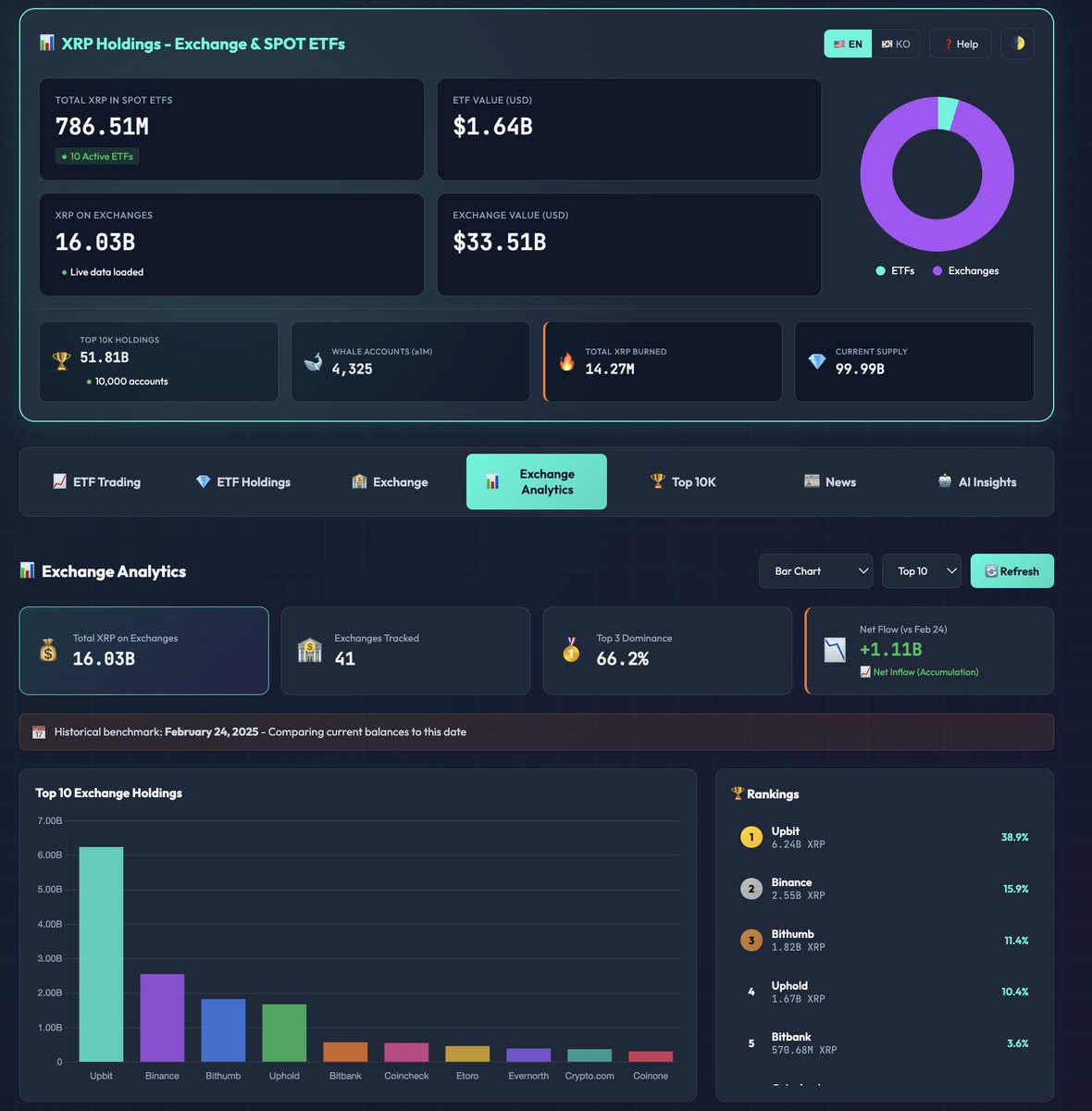Click the Upbit bar in the exchange holdings chart

tap(102, 954)
